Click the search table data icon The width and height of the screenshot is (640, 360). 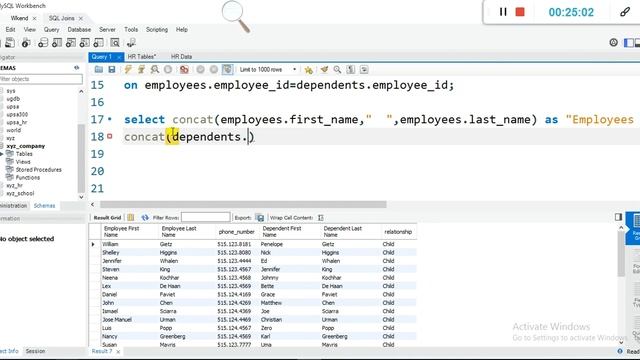pos(115,42)
